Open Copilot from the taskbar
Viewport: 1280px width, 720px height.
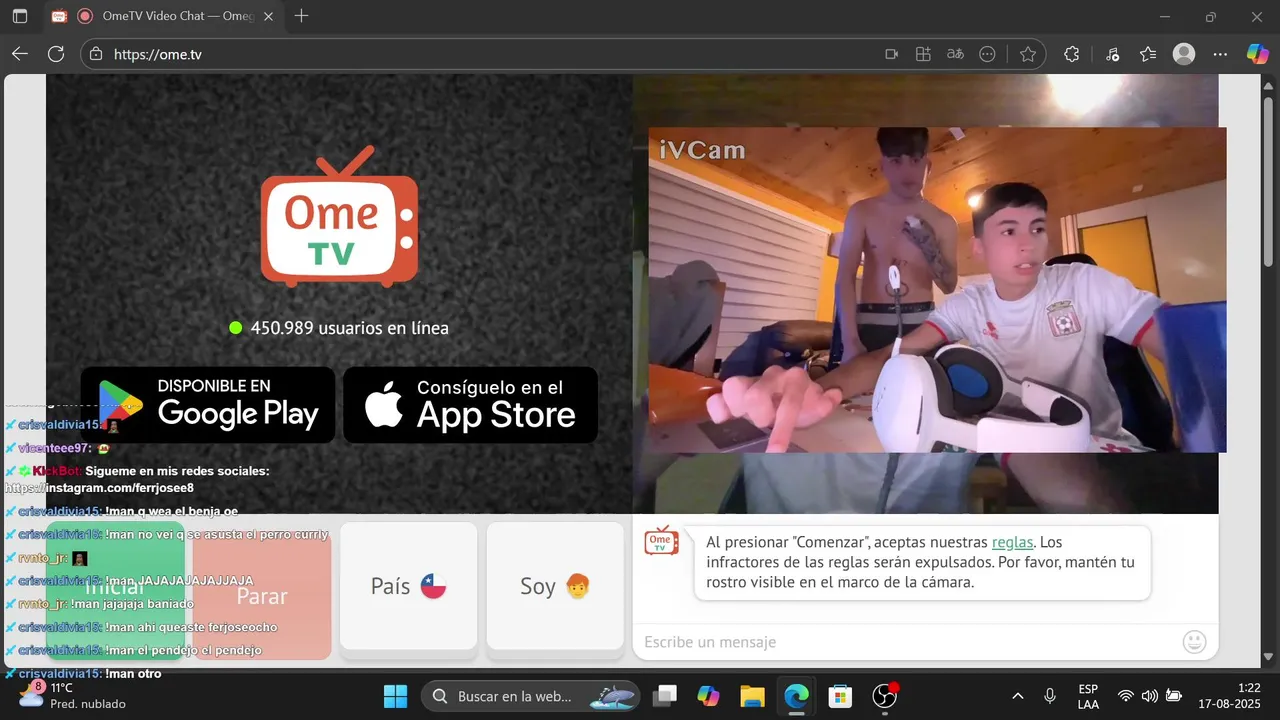tap(708, 696)
